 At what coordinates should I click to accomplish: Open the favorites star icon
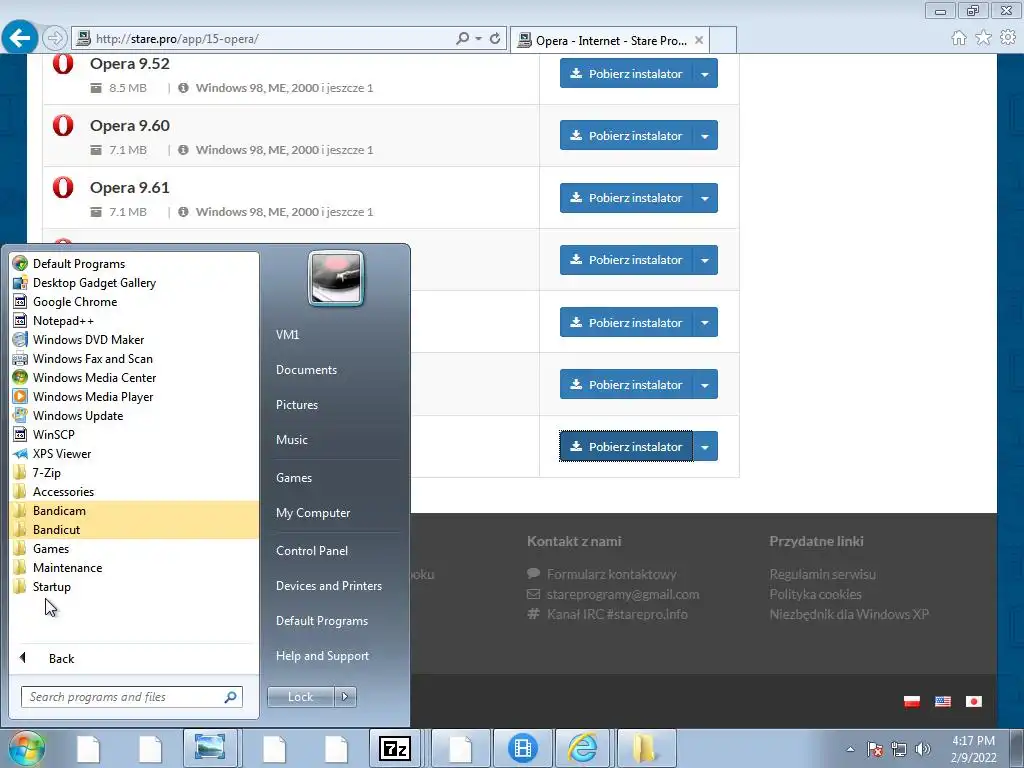coord(983,38)
